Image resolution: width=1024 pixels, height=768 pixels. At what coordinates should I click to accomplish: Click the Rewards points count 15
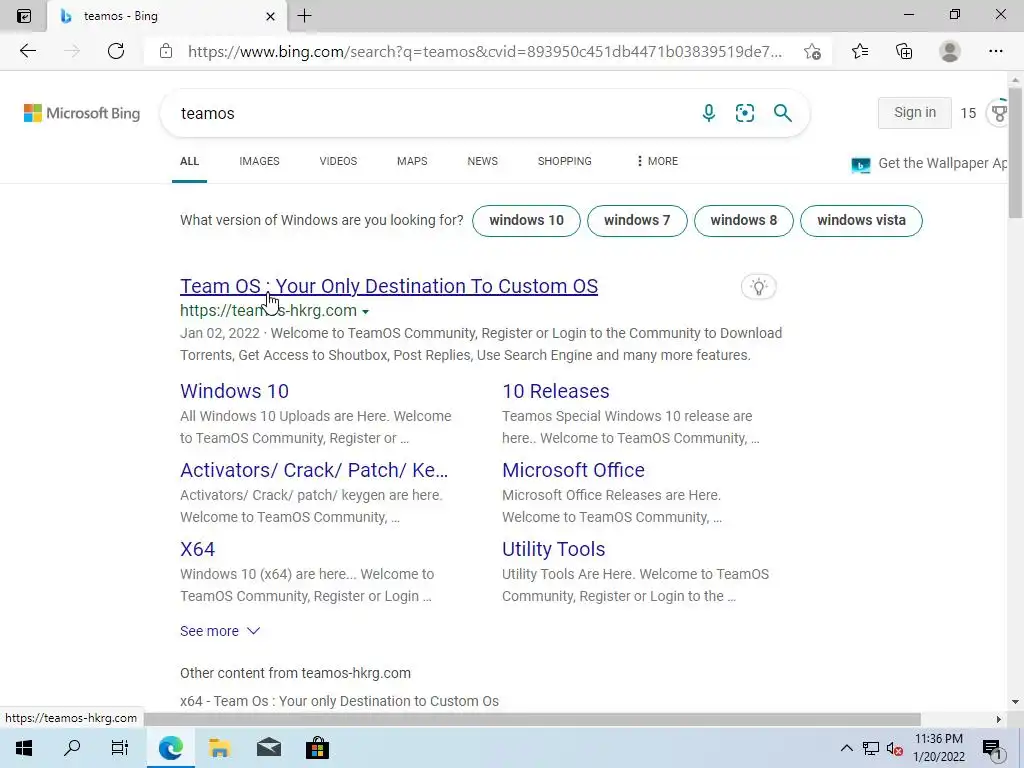coord(968,114)
